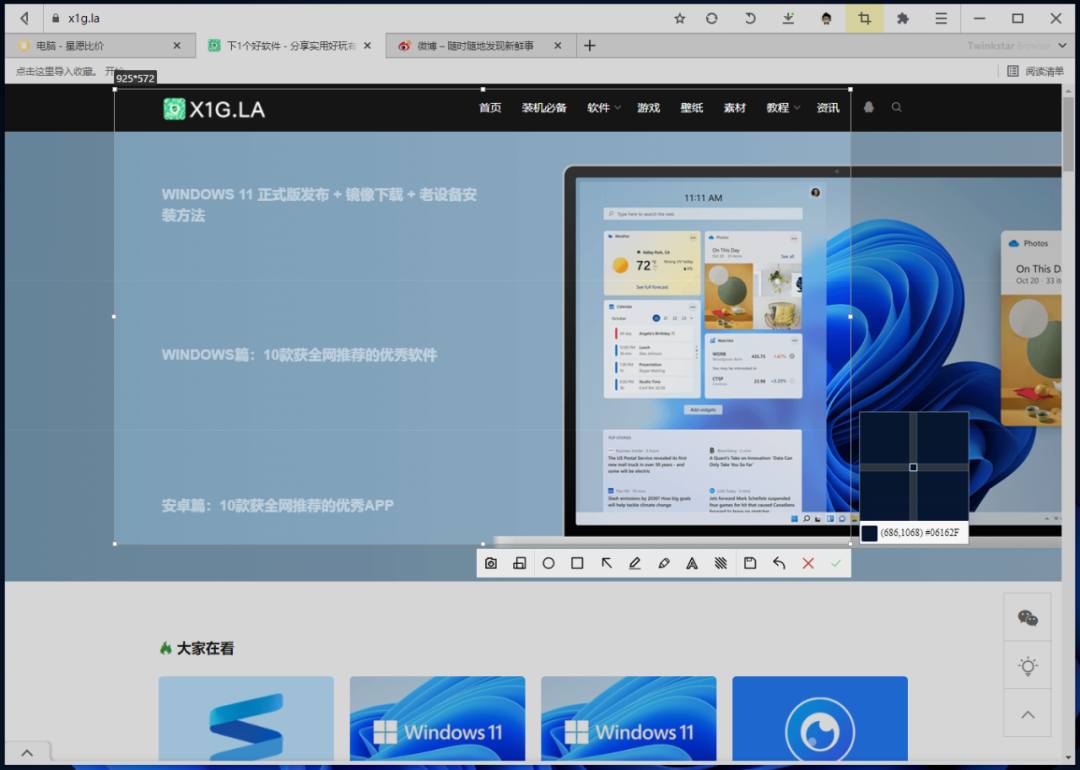
Task: Toggle the screenshot capture mode off
Action: (x=864, y=18)
